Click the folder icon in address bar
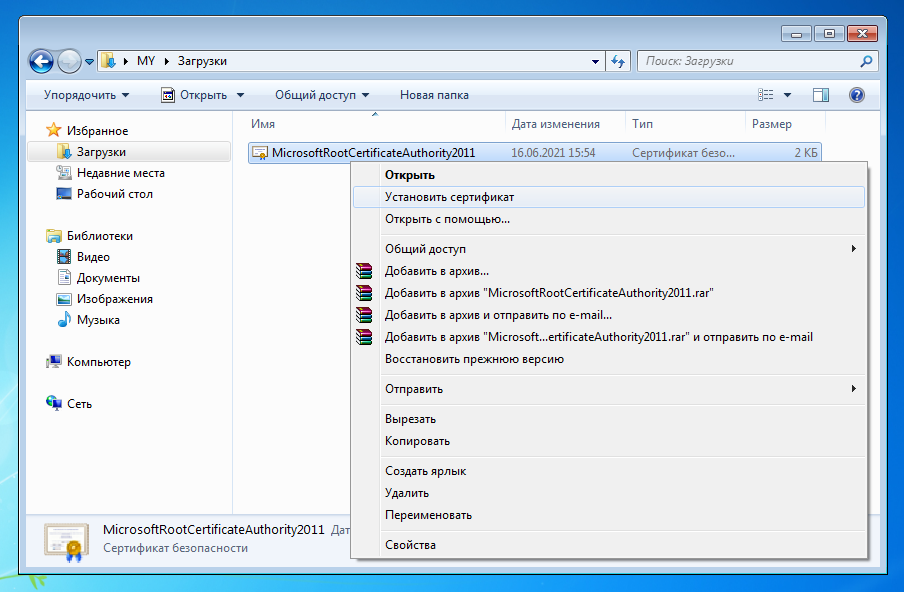904x592 pixels. 108,61
